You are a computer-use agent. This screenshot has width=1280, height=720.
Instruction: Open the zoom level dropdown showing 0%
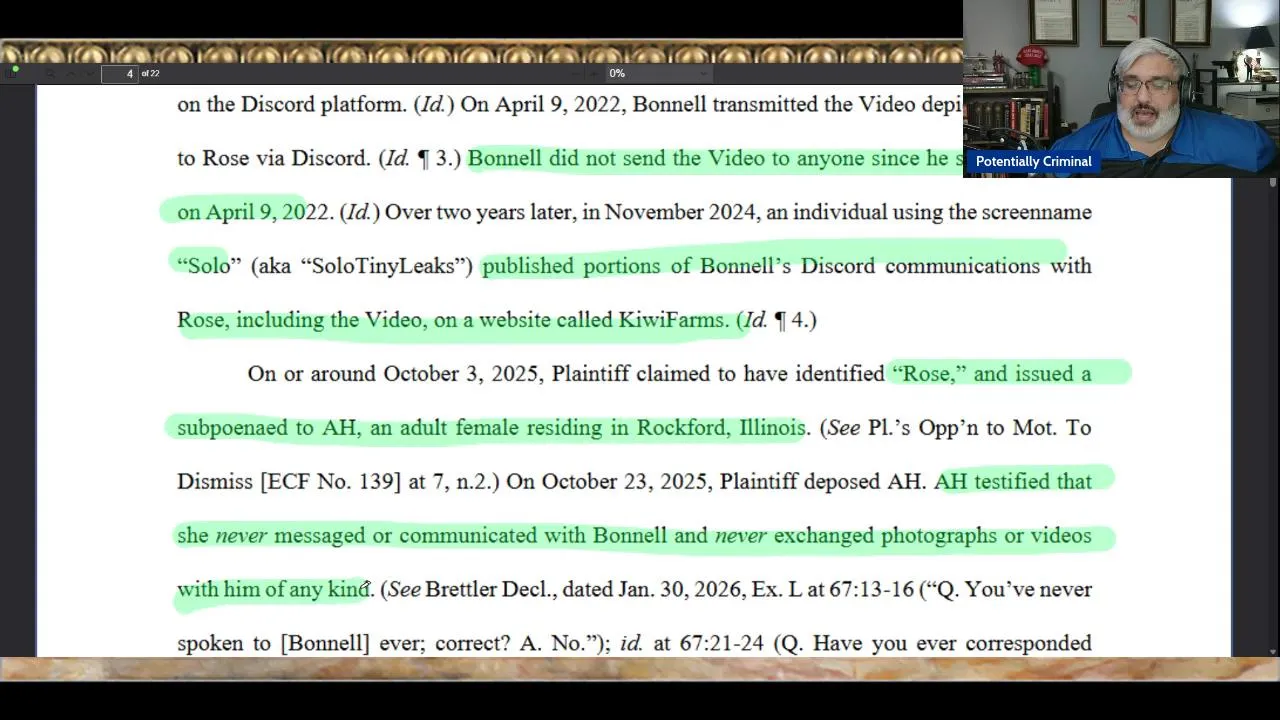(x=659, y=73)
